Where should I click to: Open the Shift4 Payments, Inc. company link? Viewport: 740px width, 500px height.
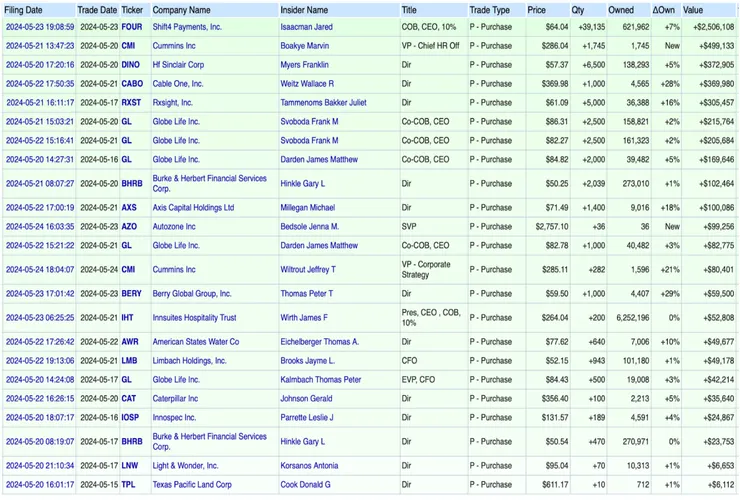point(187,27)
